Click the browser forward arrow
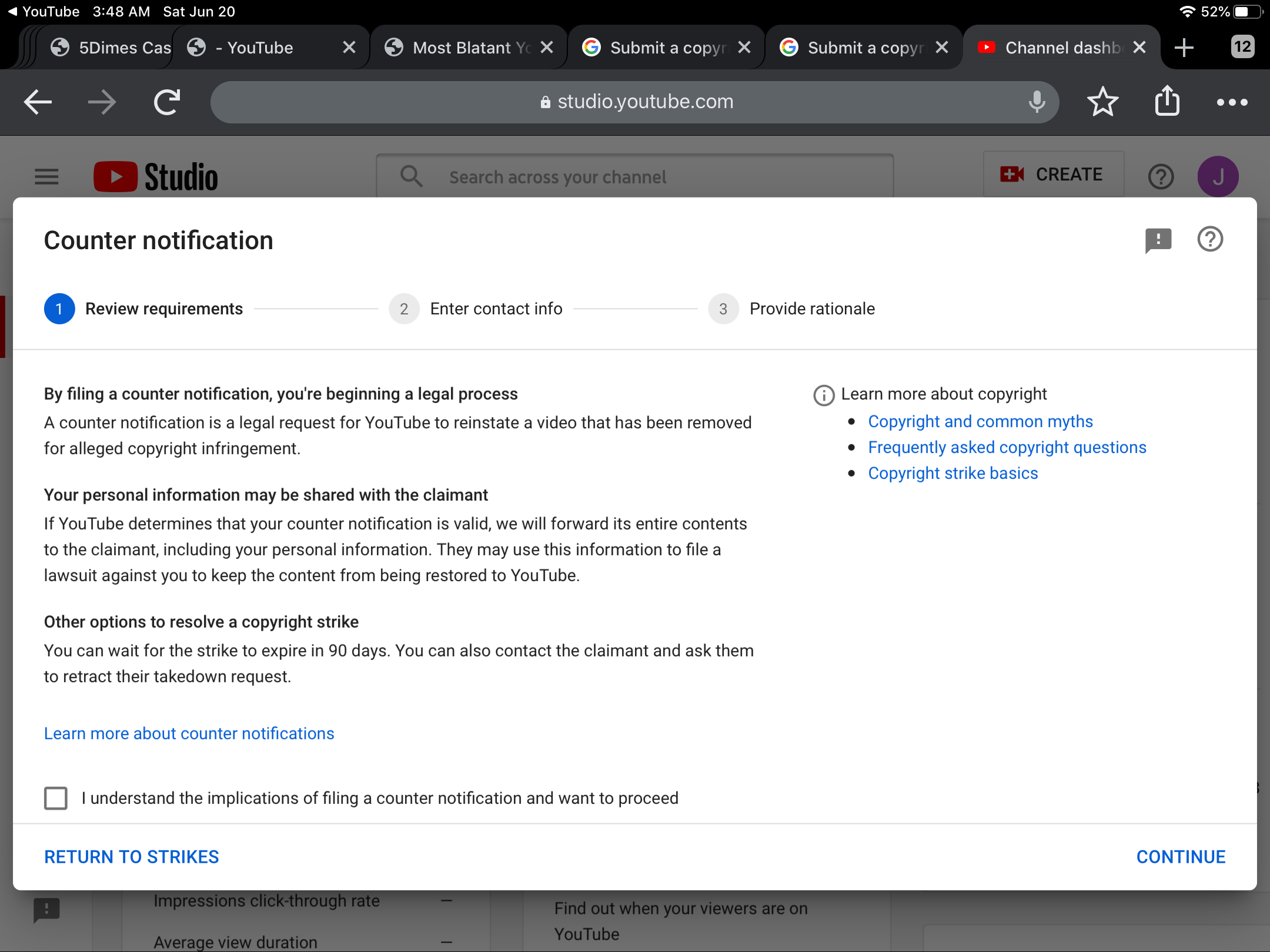Viewport: 1270px width, 952px height. [x=102, y=102]
